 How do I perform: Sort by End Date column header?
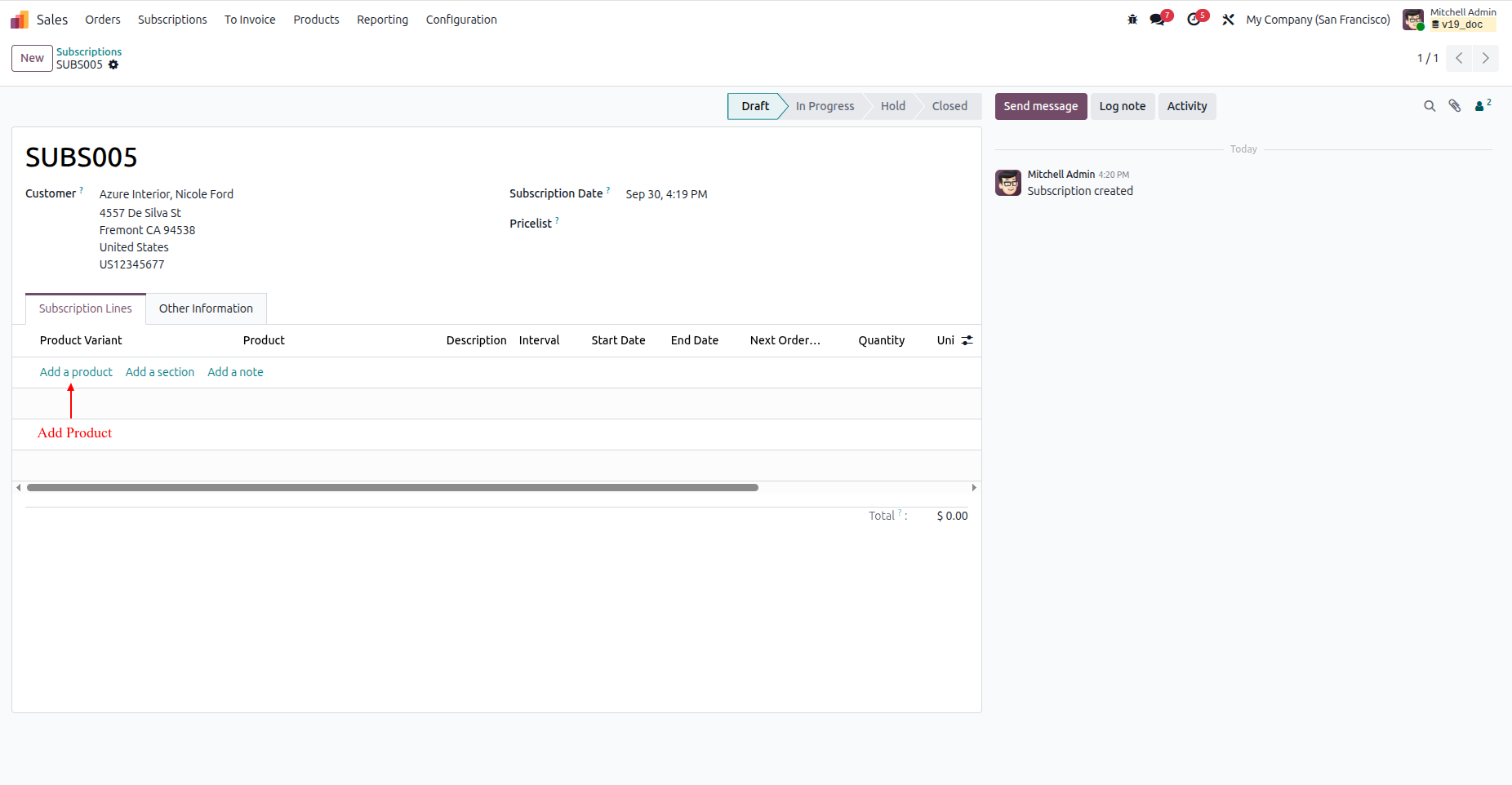point(695,340)
